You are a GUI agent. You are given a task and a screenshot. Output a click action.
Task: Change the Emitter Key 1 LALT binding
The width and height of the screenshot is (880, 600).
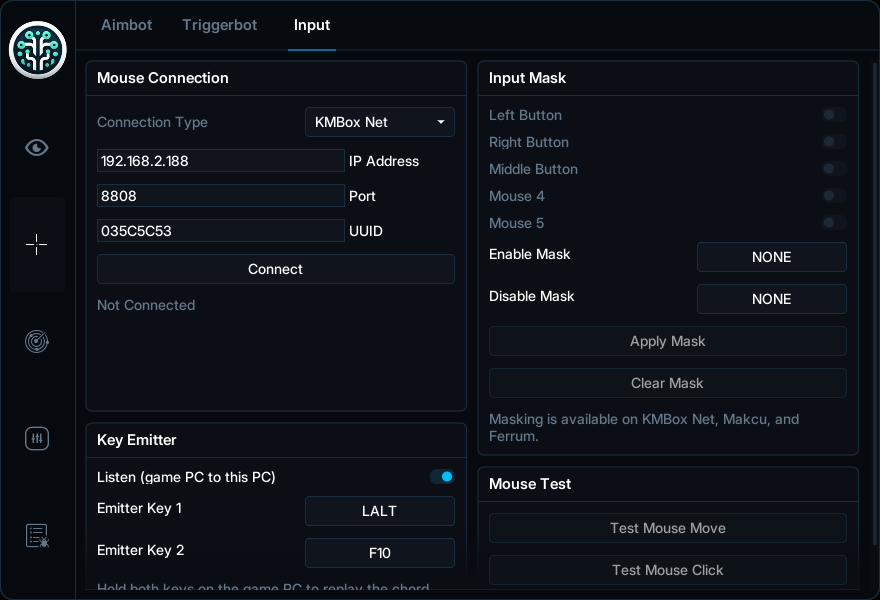coord(380,511)
